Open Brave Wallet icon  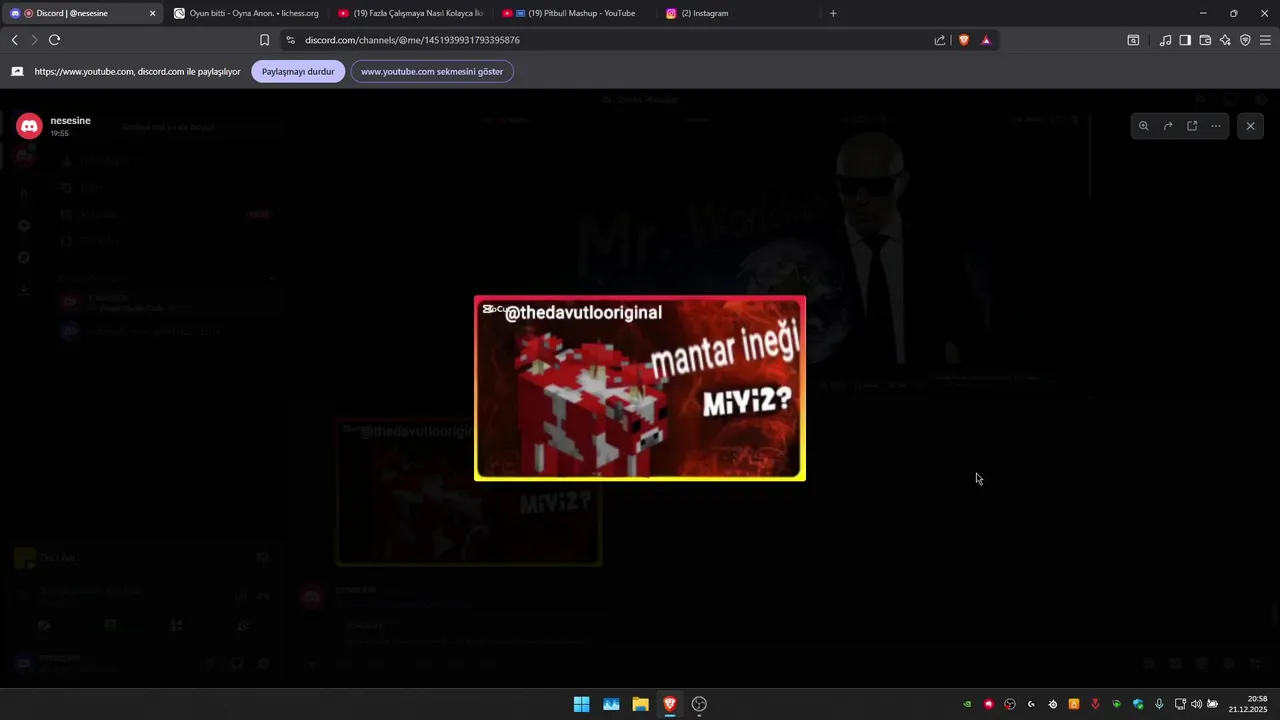click(1205, 40)
